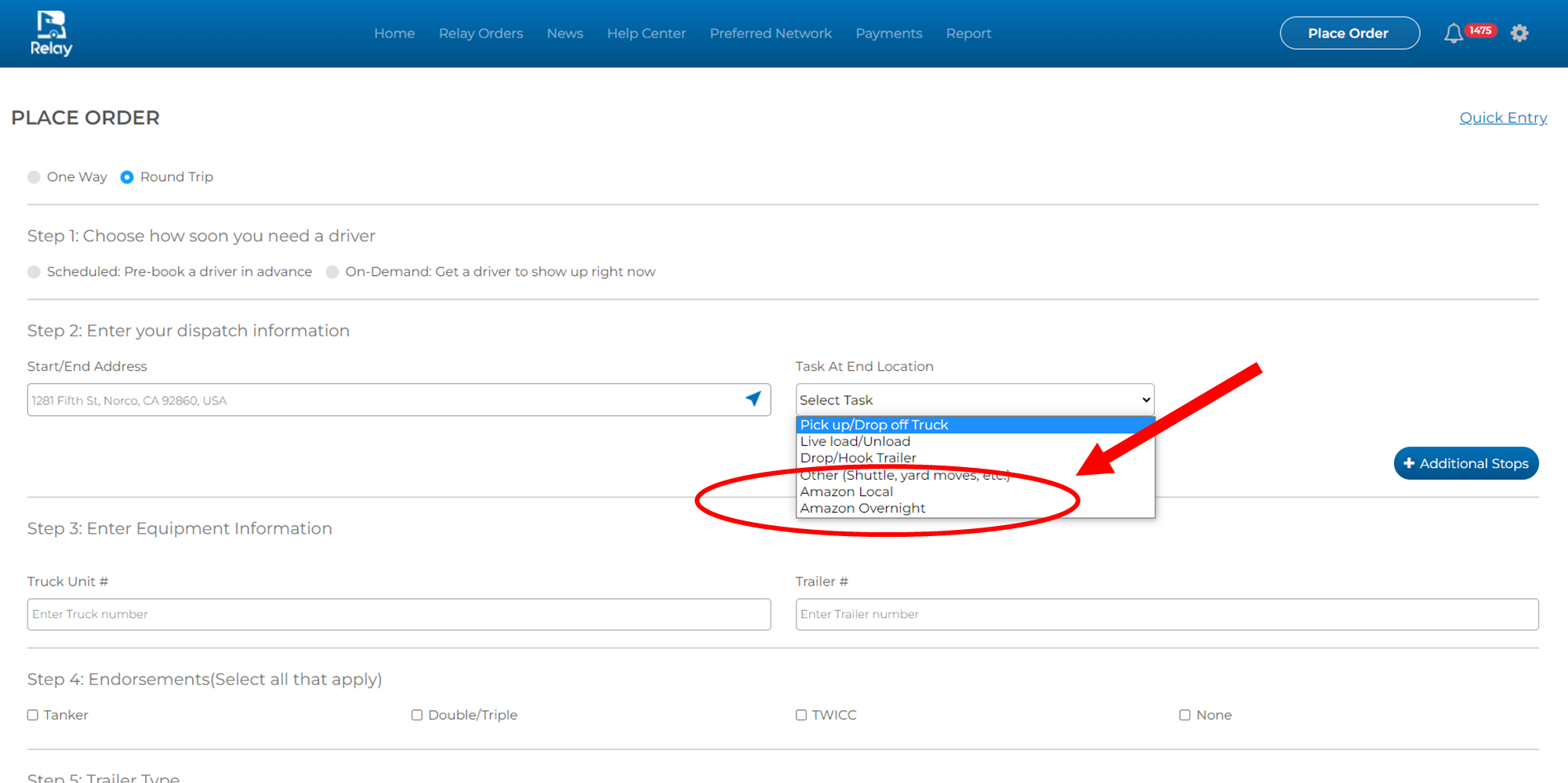Check the Tanker endorsement box
The image size is (1568, 783).
[x=33, y=715]
